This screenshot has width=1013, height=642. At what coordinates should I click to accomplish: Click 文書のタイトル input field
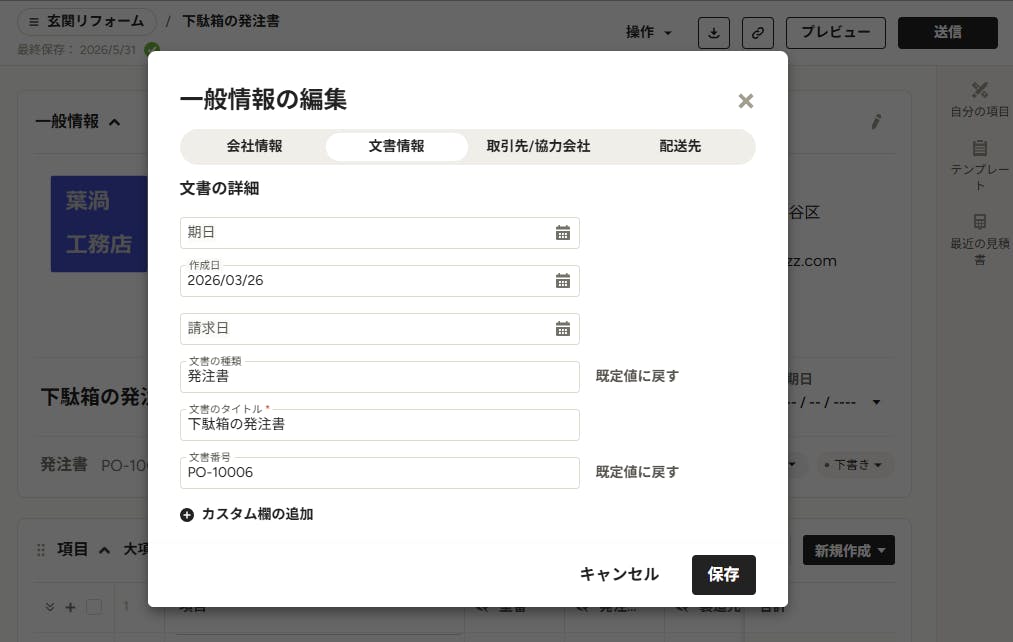point(380,425)
